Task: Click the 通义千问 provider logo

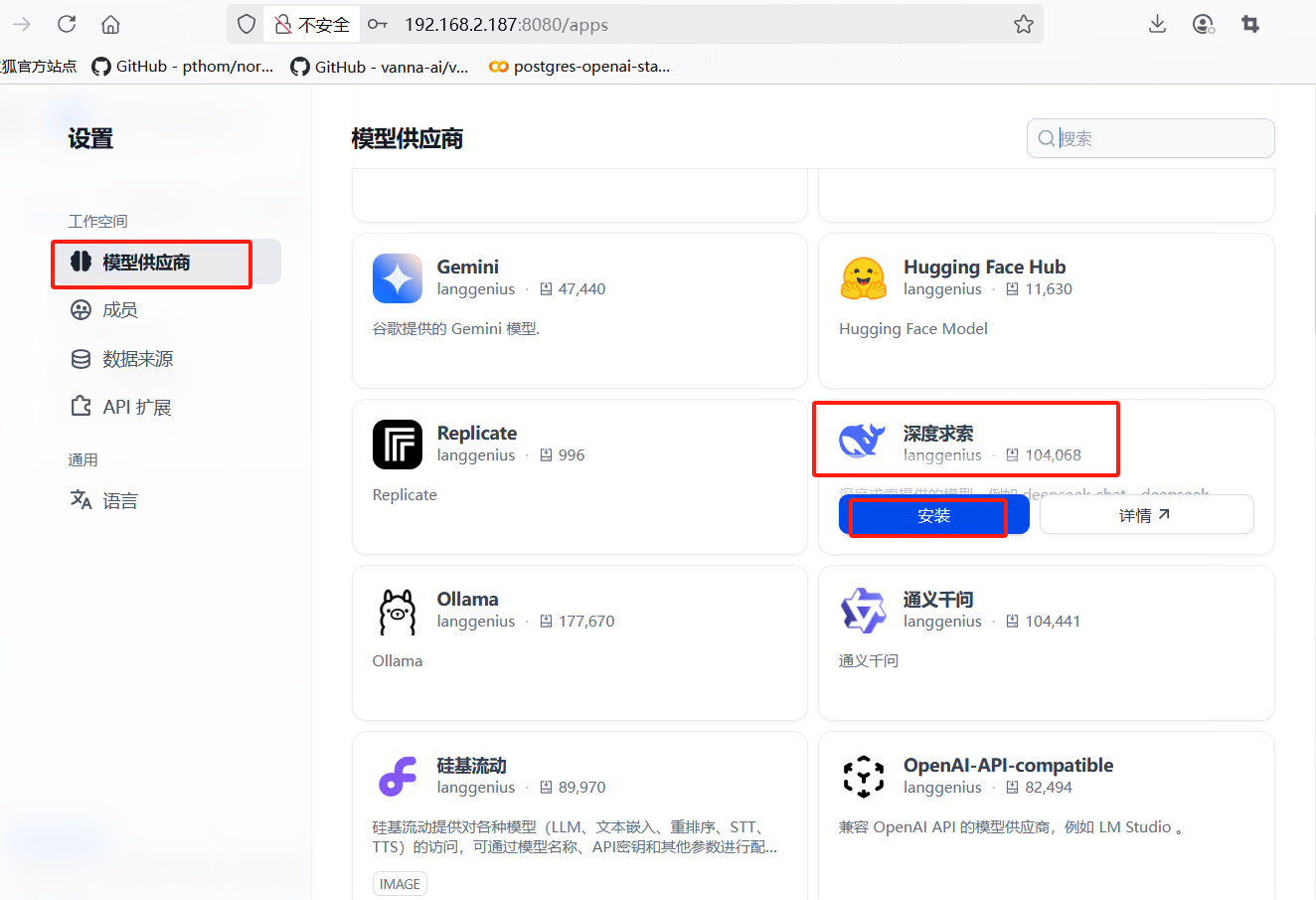Action: (x=864, y=611)
